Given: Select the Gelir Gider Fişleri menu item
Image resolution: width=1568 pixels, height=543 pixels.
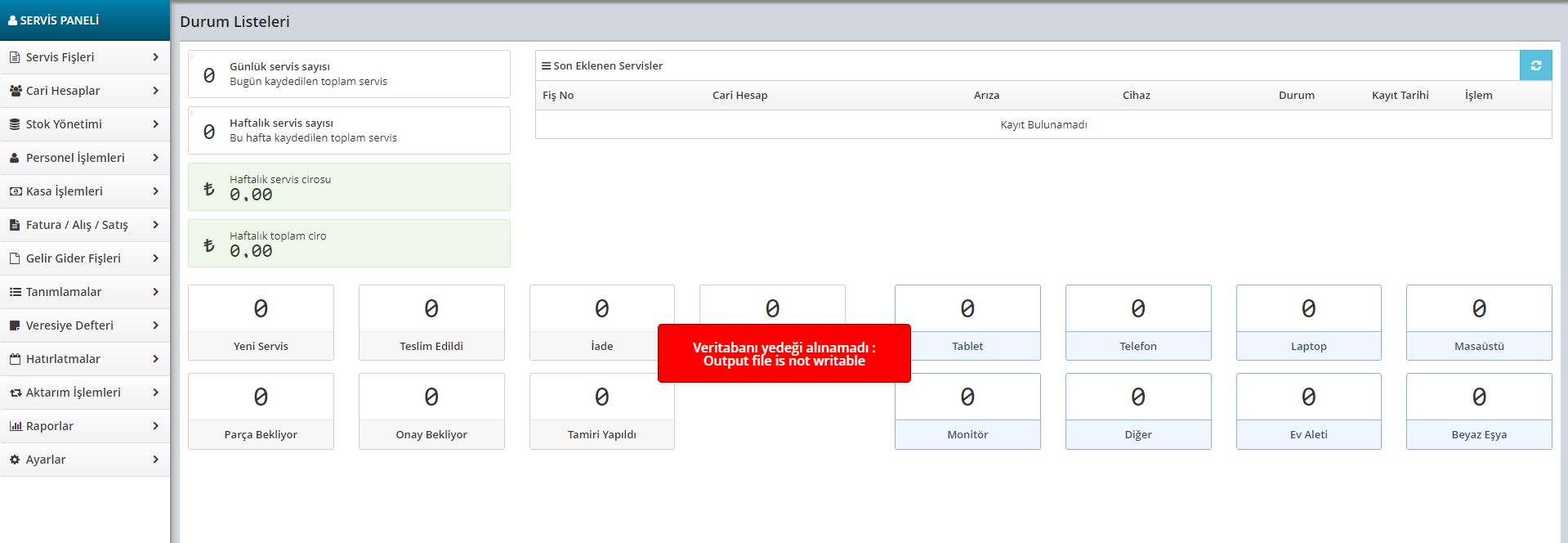Looking at the screenshot, I should [74, 258].
